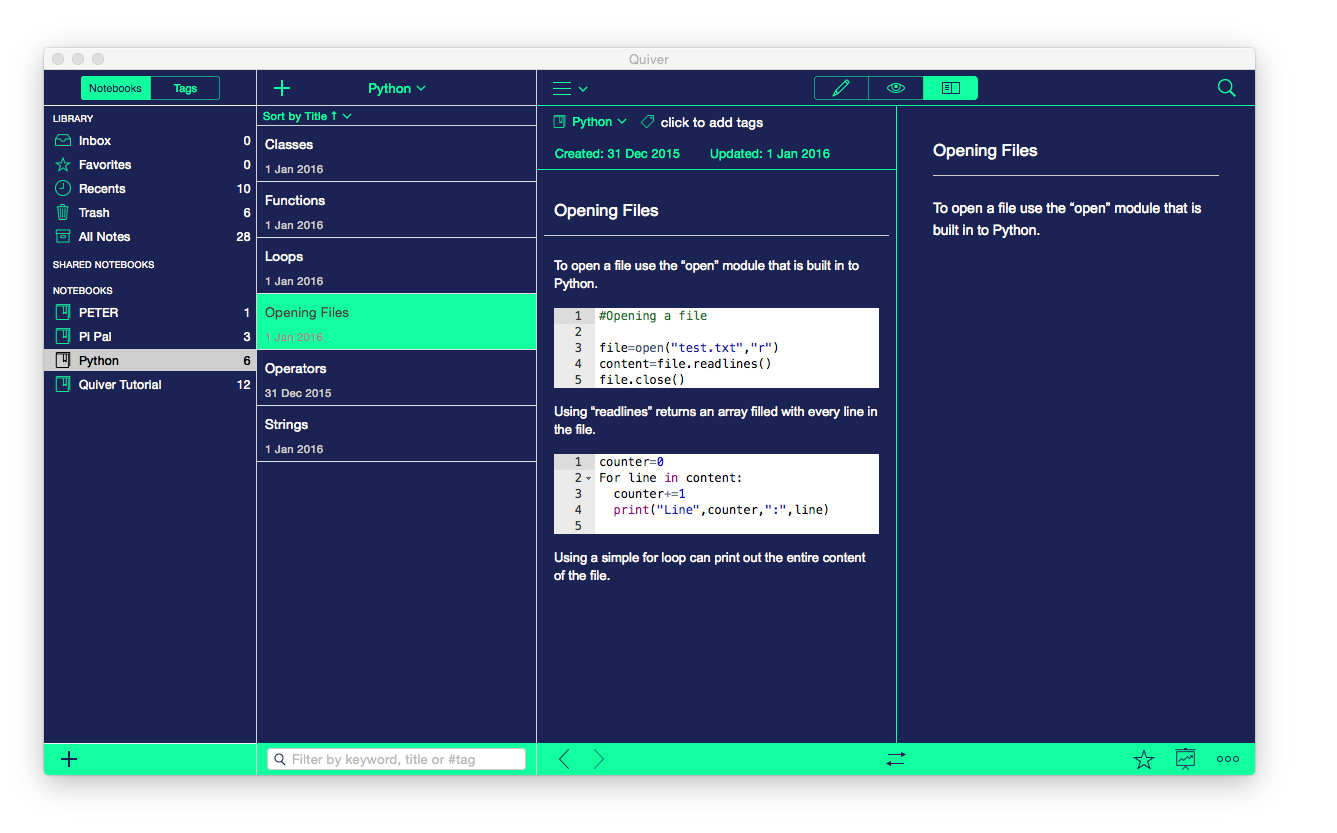Open the Operators note
1337x833 pixels.
tap(397, 378)
